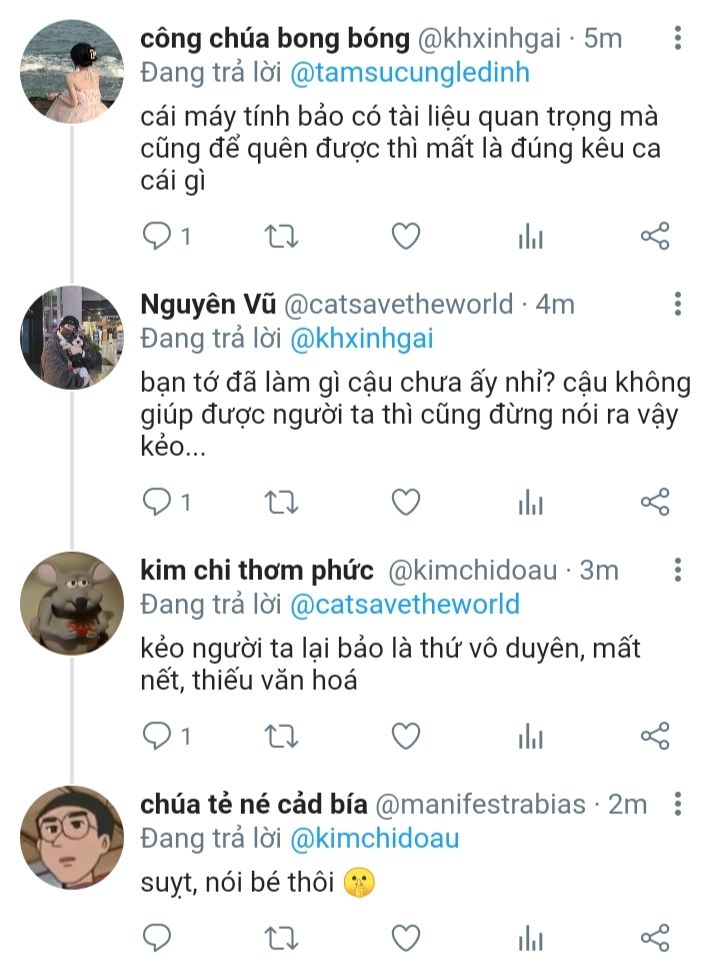Open the @khxinhgai mention link in Nguyên Vũ's reply

point(361,338)
